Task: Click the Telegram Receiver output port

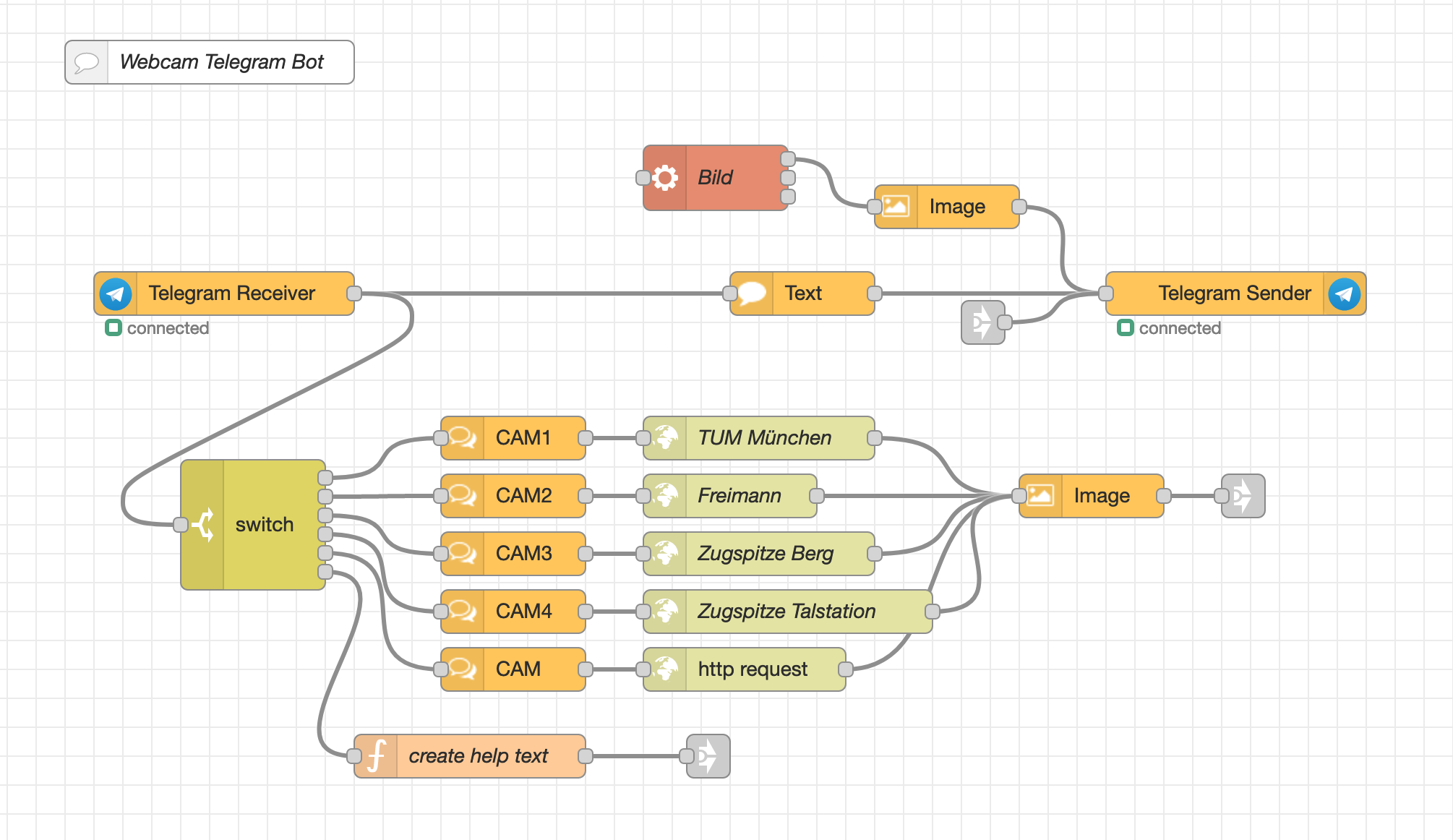Action: pyautogui.click(x=354, y=293)
